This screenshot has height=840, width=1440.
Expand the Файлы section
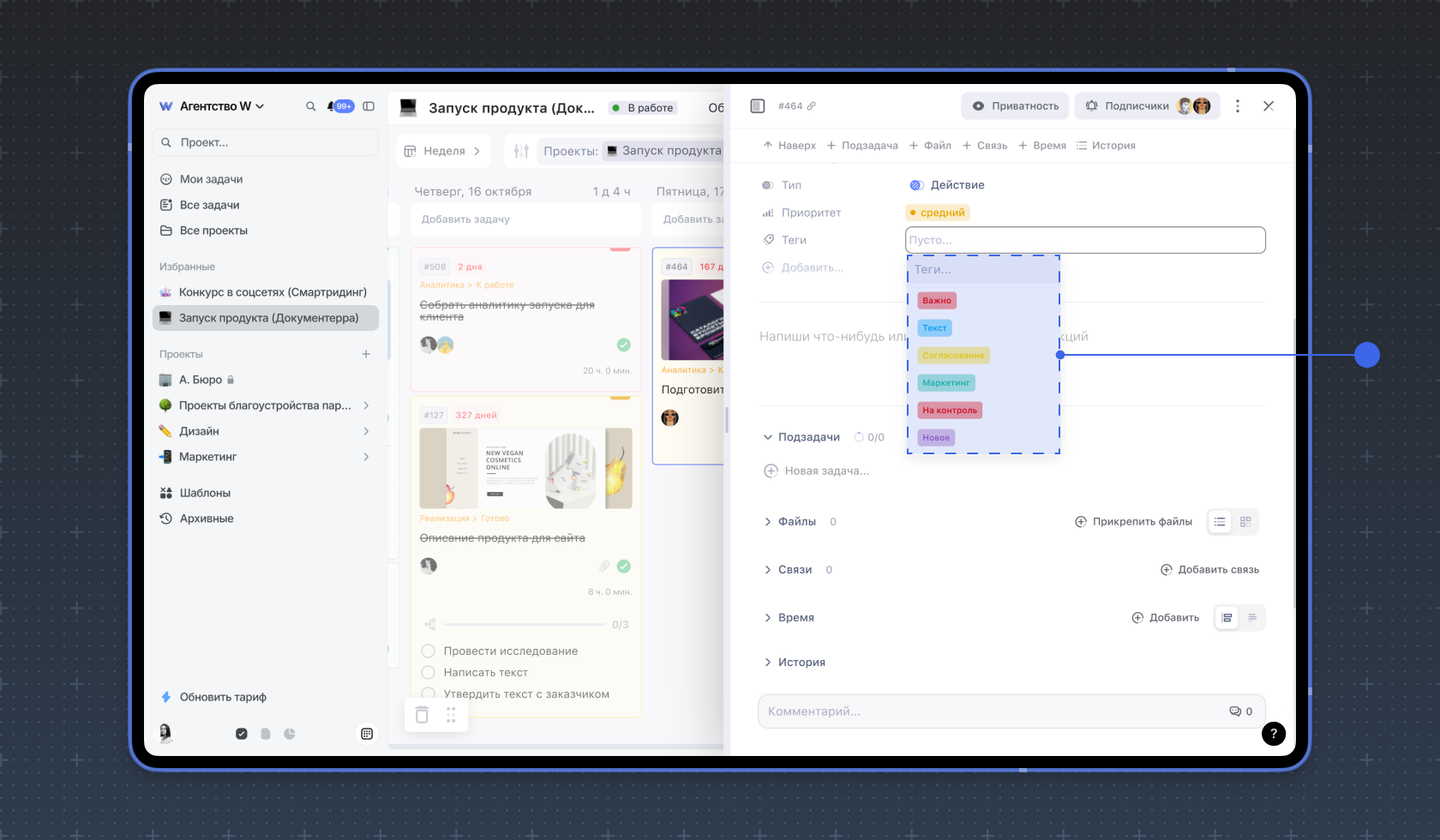768,522
